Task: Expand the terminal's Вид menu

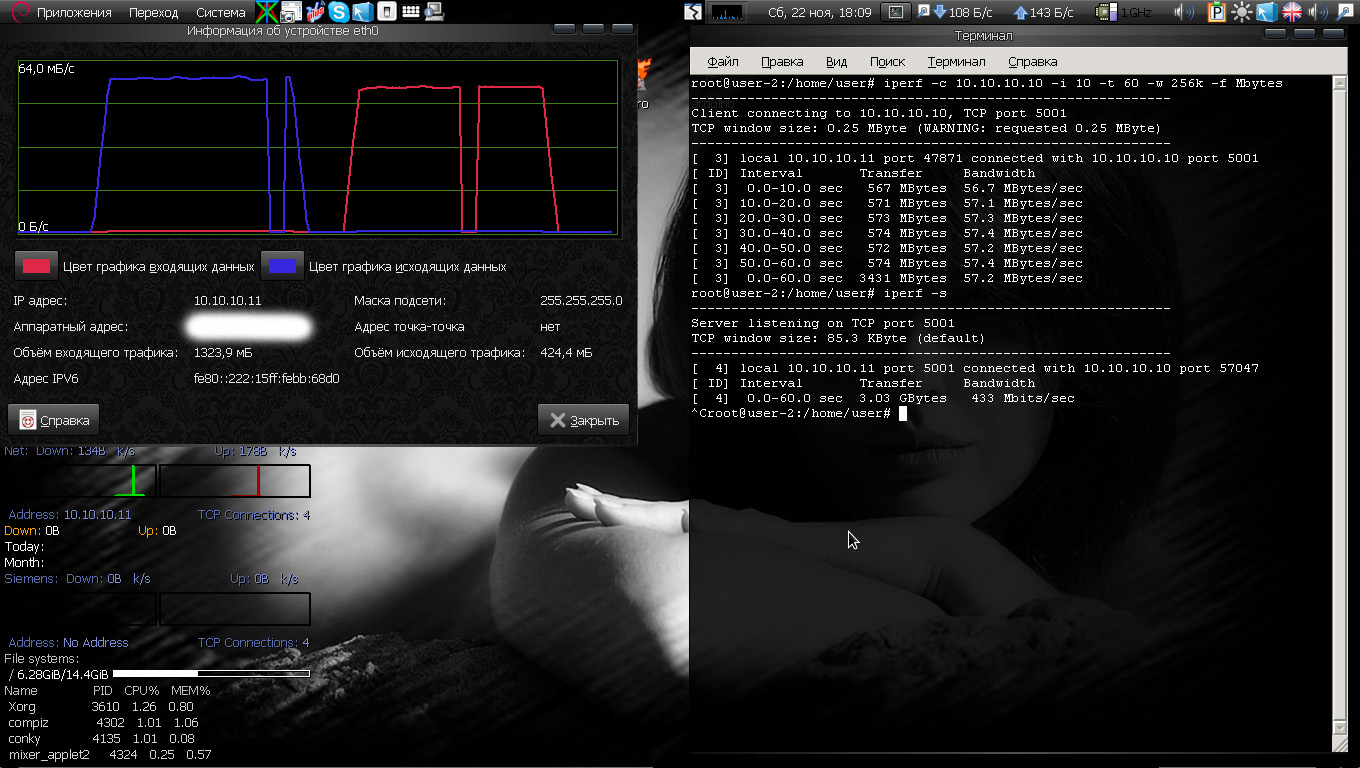Action: point(836,61)
